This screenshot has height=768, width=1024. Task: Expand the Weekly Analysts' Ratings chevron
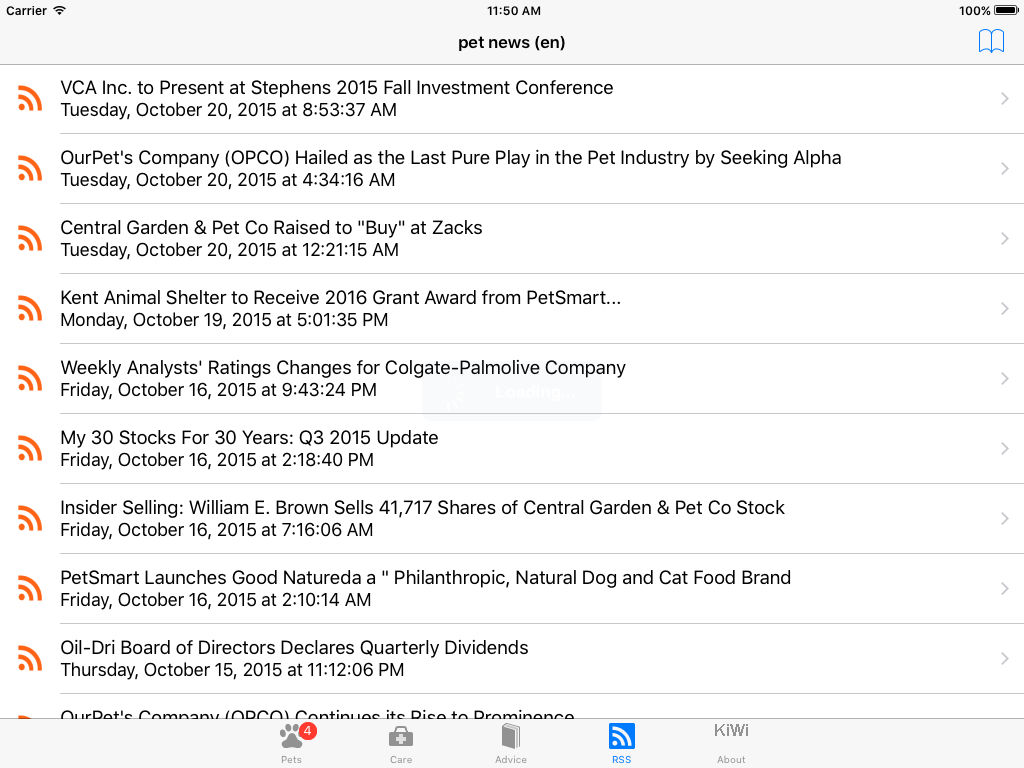1004,378
